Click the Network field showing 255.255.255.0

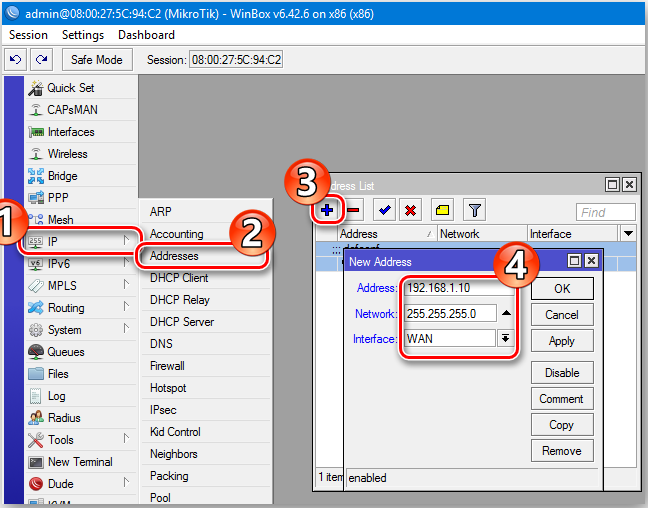coord(450,313)
